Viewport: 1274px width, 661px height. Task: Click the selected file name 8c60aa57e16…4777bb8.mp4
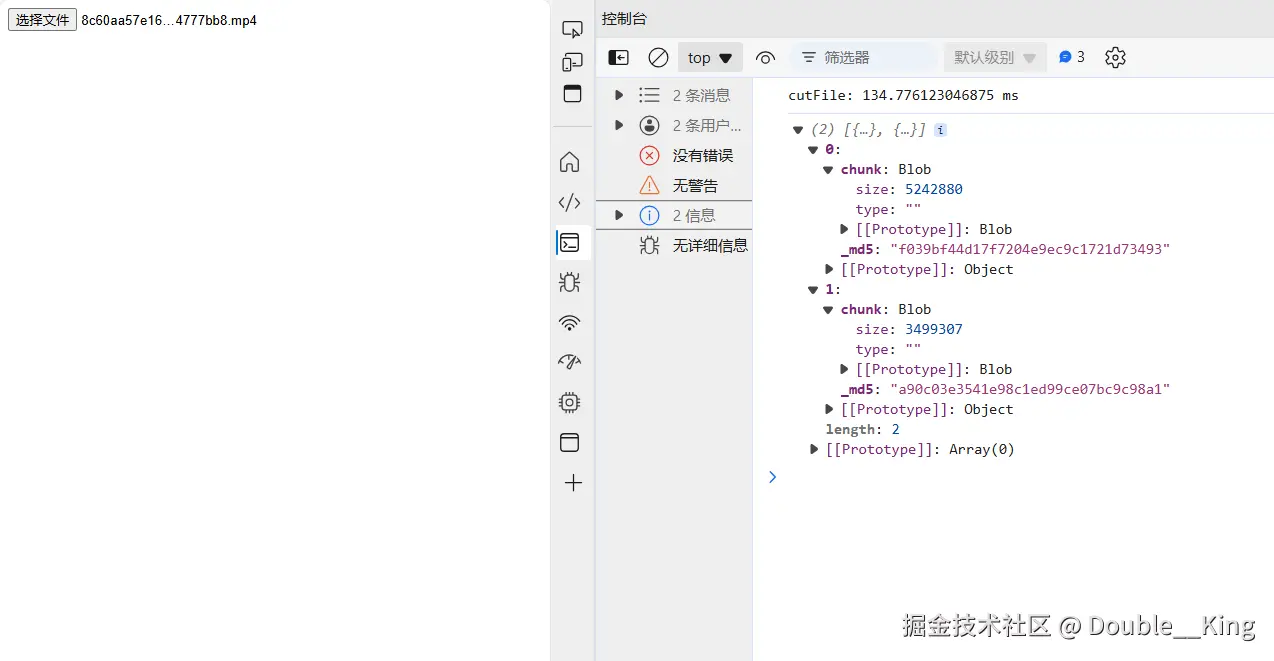tap(169, 20)
